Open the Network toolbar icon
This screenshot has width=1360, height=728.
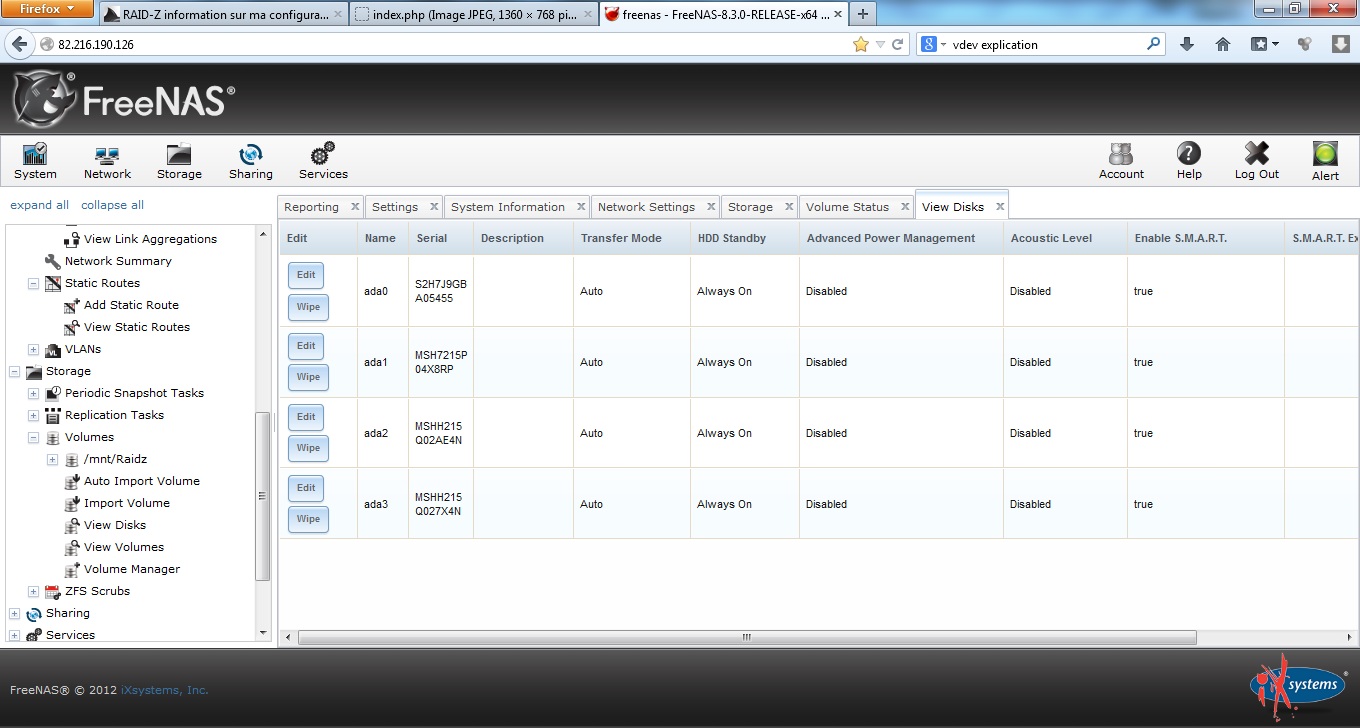107,161
